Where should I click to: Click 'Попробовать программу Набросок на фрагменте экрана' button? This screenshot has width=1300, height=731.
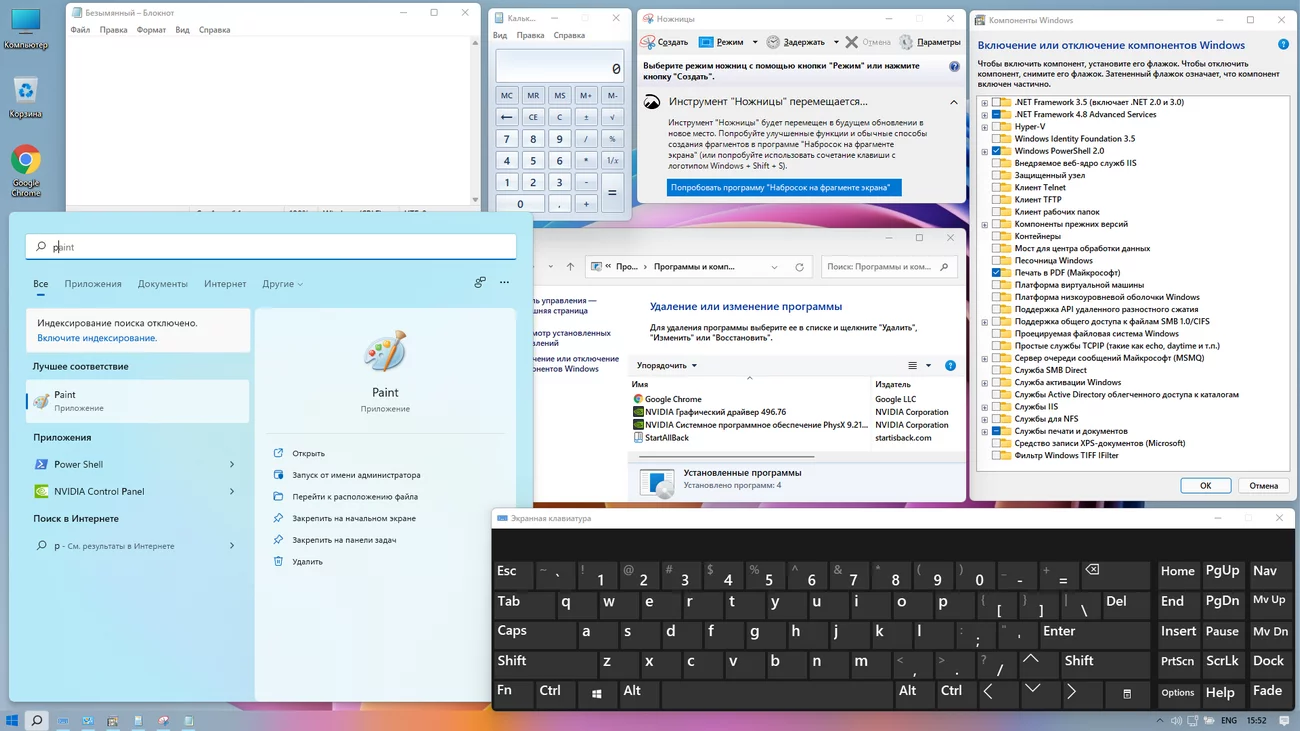pyautogui.click(x=784, y=187)
